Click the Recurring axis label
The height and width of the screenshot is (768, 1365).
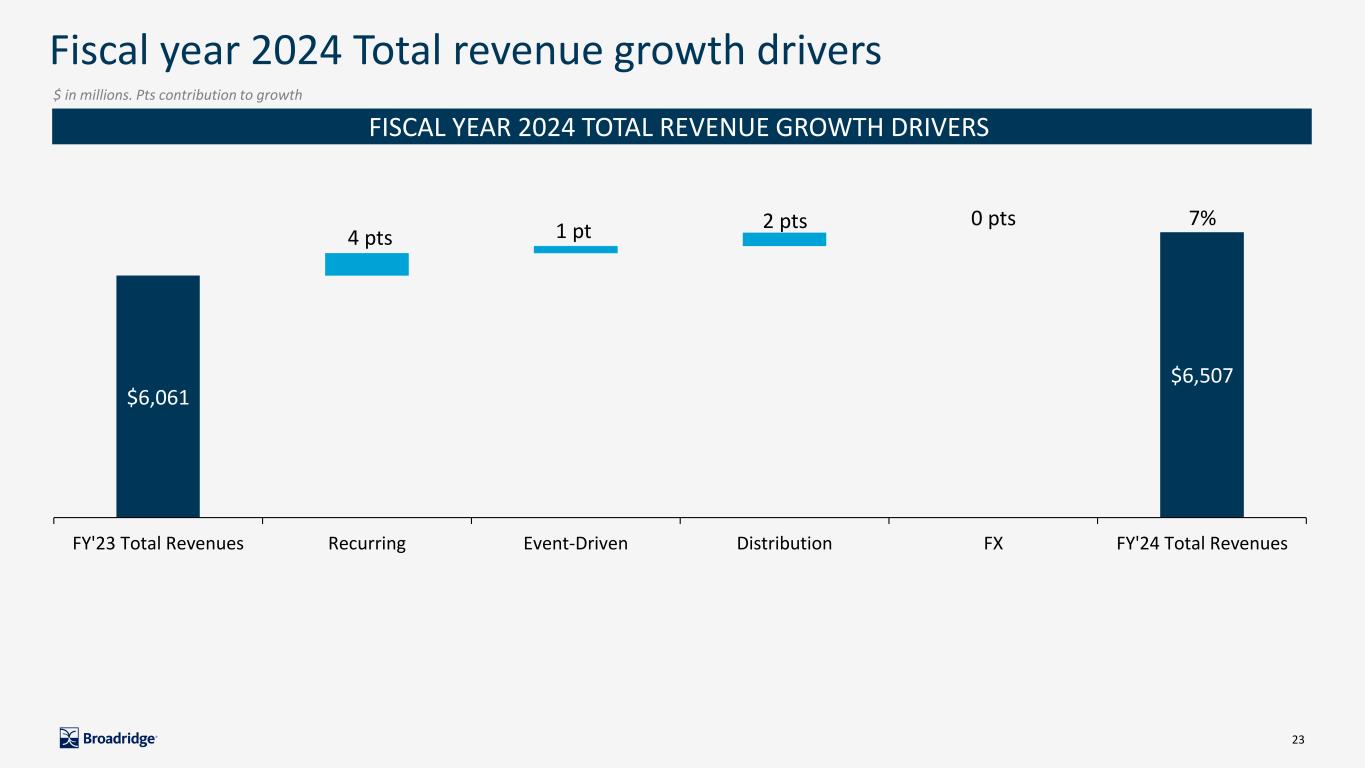coord(367,544)
